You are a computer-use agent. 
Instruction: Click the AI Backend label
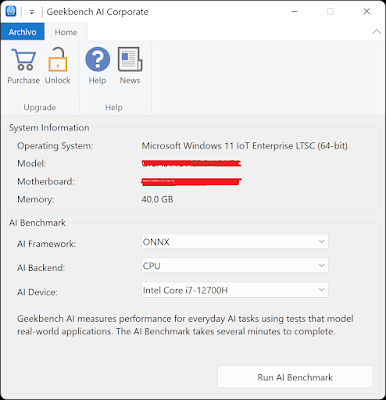pos(41,268)
